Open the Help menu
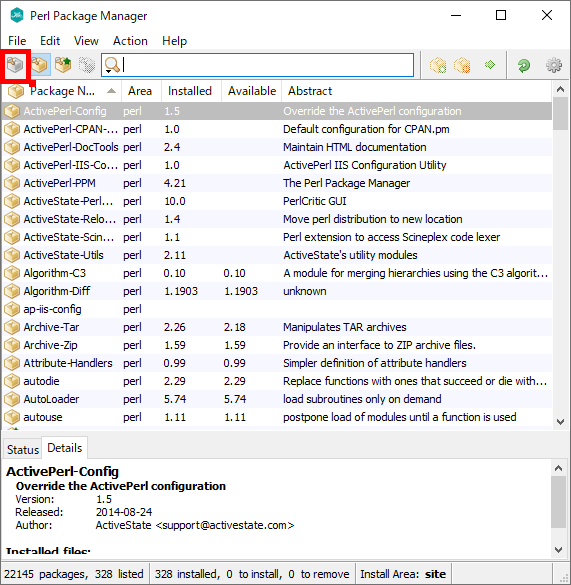Image resolution: width=571 pixels, height=585 pixels. tap(174, 41)
